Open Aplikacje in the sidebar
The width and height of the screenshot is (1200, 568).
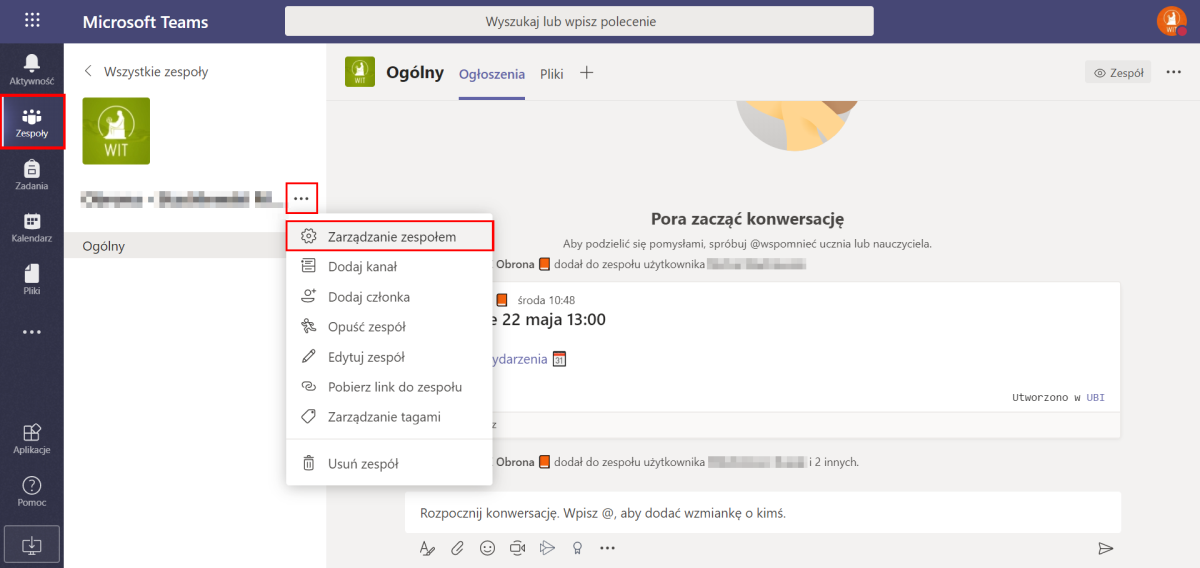pos(32,438)
